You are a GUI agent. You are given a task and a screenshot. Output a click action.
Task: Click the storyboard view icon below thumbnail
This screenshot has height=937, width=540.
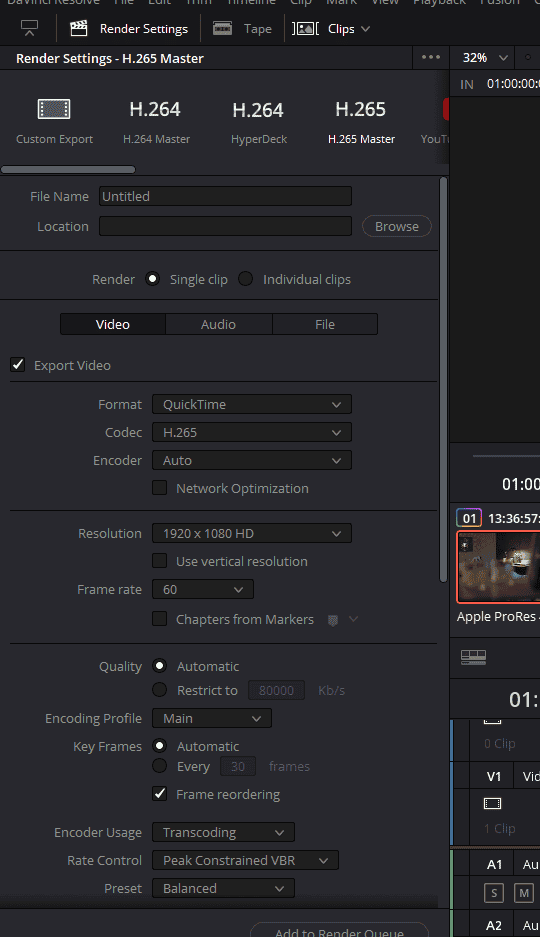click(474, 657)
